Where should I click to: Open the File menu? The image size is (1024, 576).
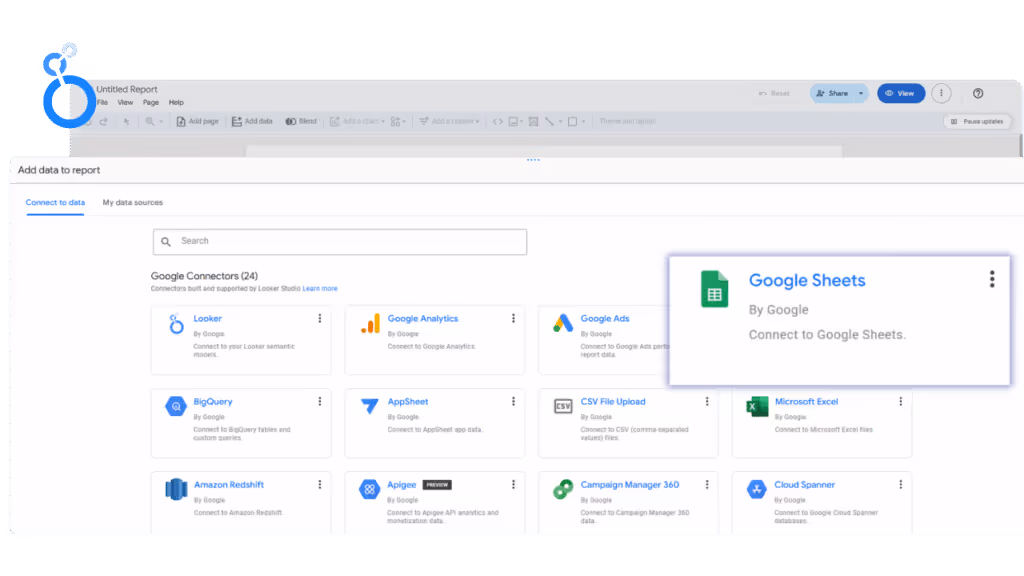coord(101,102)
